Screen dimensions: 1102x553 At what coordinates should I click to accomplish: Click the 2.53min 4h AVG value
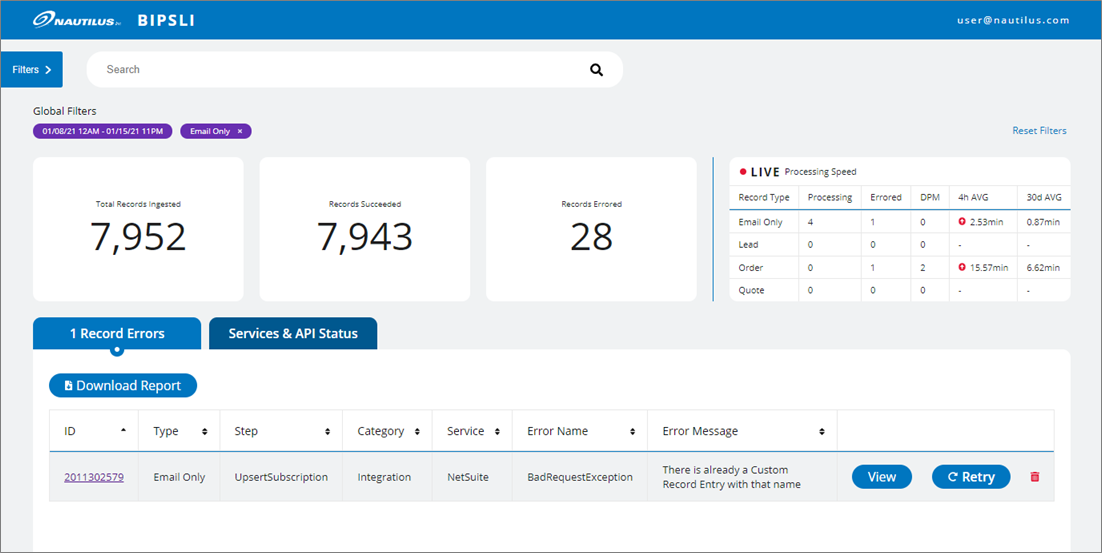click(987, 222)
